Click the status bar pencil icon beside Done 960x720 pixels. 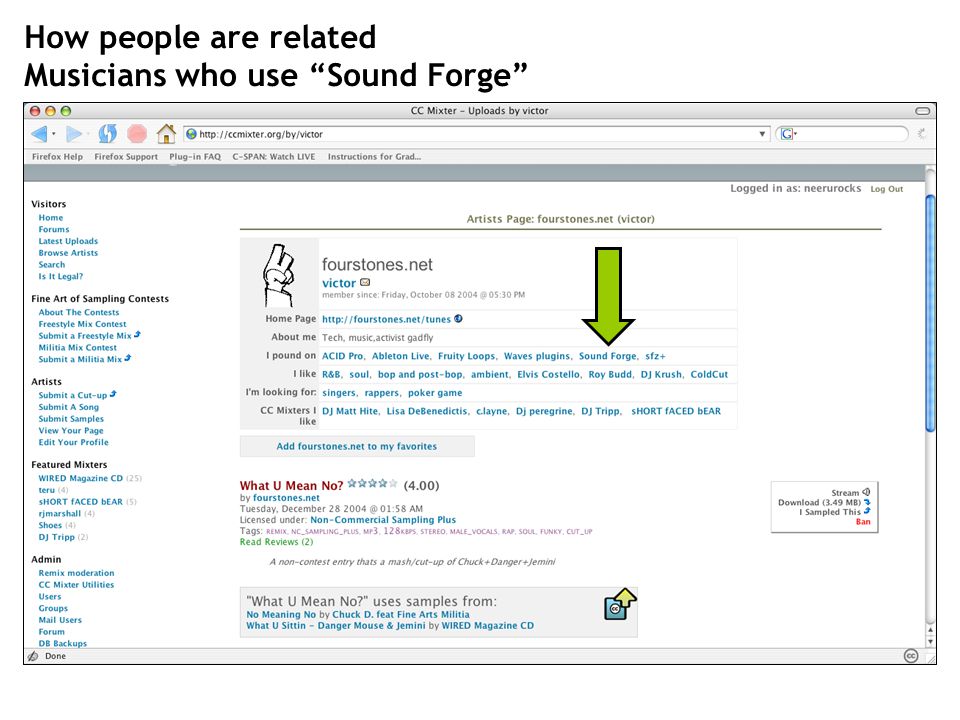(33, 656)
